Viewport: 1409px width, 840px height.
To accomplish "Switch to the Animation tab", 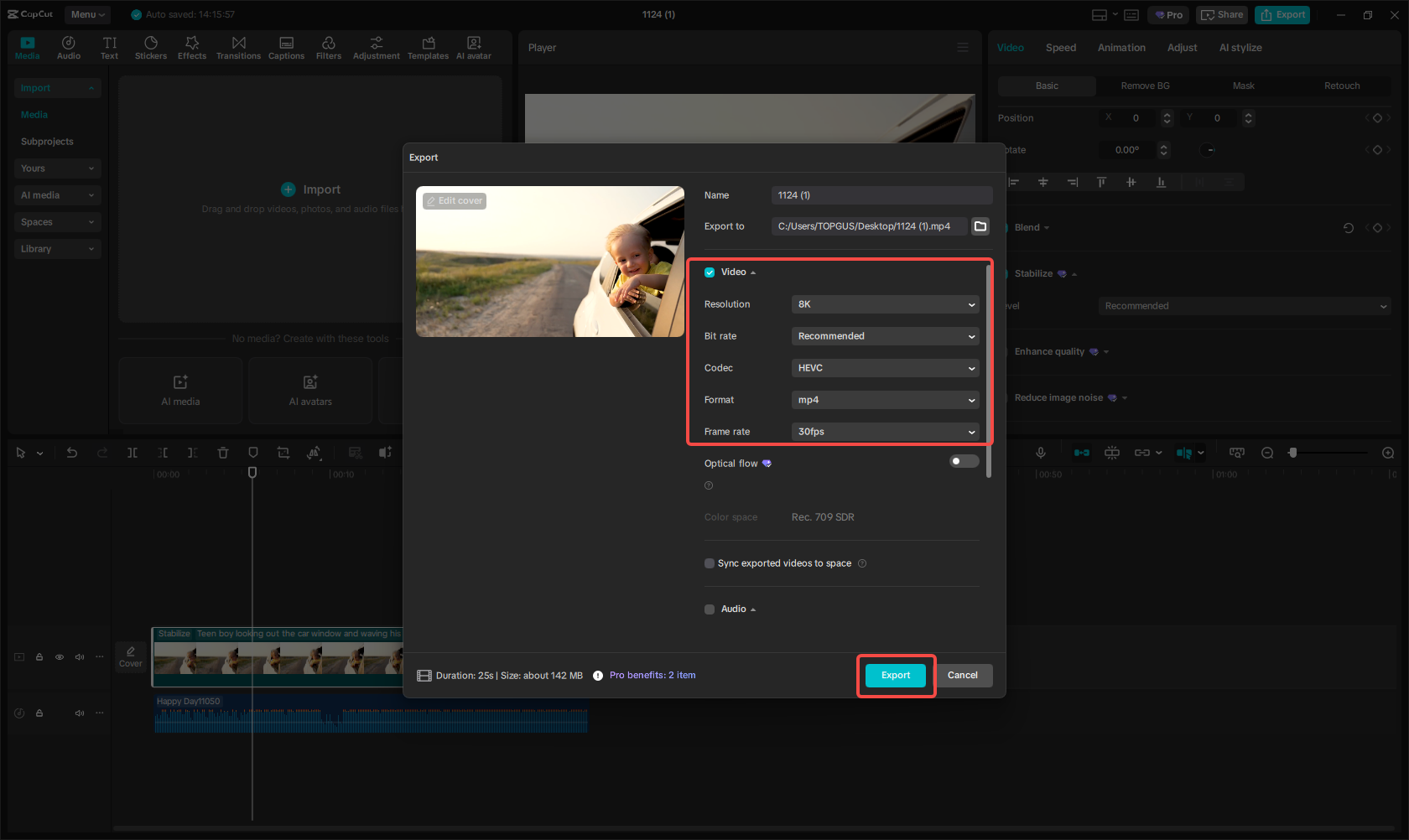I will coord(1121,47).
